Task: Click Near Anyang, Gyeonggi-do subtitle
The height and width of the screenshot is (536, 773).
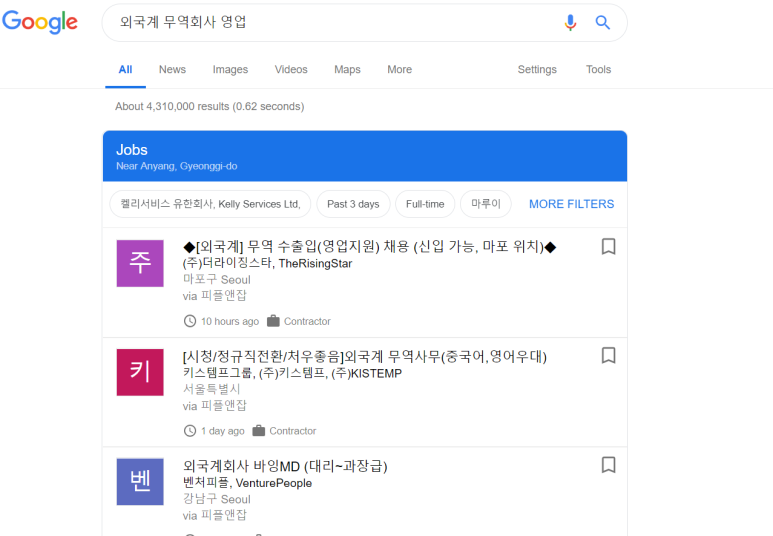Action: 176,166
